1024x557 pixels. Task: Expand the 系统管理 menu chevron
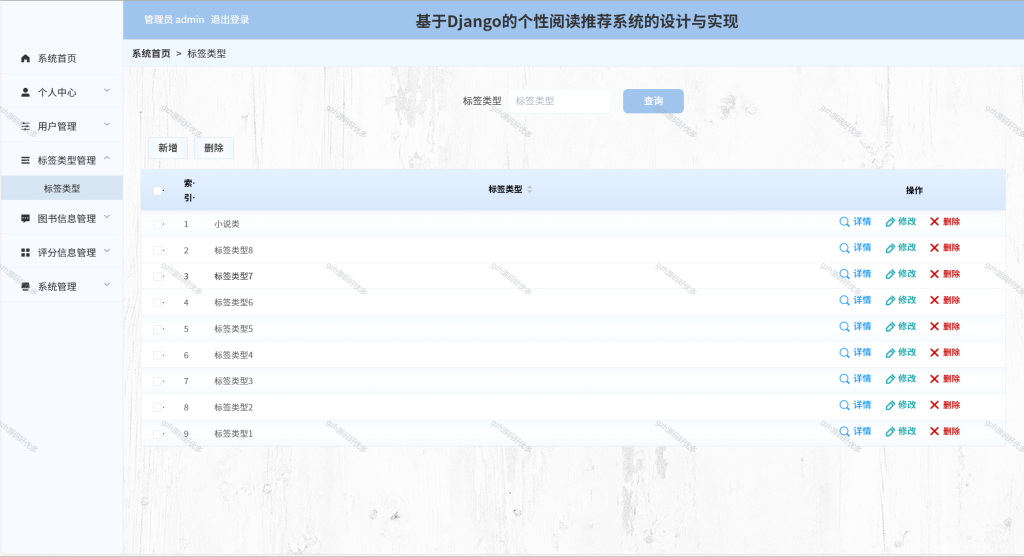pyautogui.click(x=107, y=285)
